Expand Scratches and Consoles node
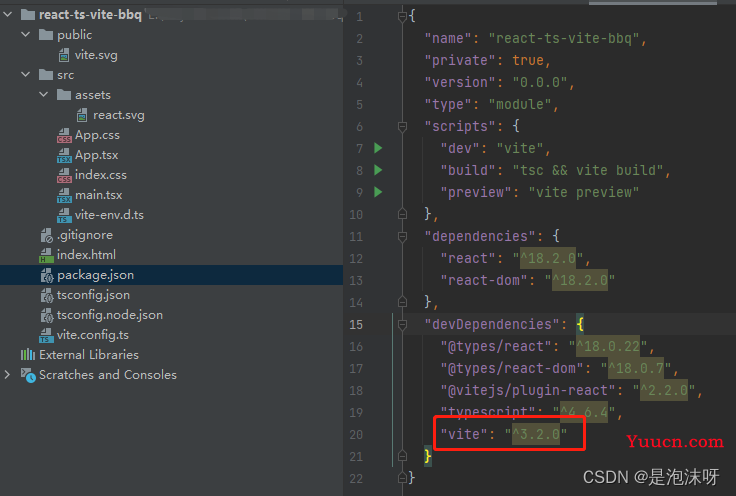 point(8,374)
